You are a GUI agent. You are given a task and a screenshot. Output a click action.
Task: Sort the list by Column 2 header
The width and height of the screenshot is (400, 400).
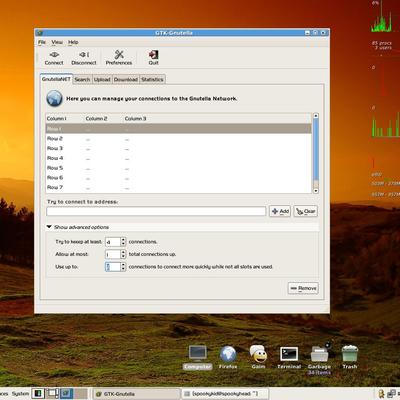click(x=104, y=119)
